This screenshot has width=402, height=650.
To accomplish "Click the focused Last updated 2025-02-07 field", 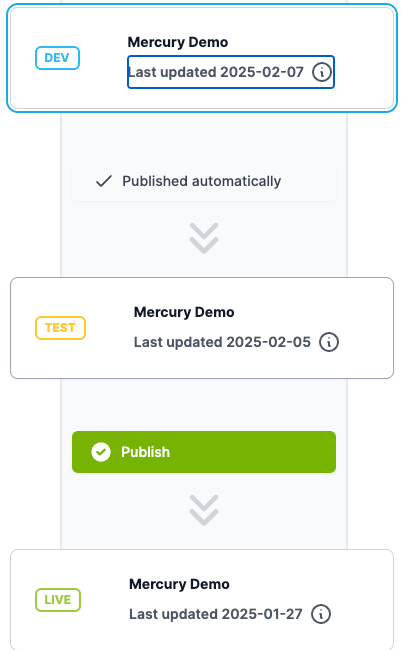I will [231, 72].
